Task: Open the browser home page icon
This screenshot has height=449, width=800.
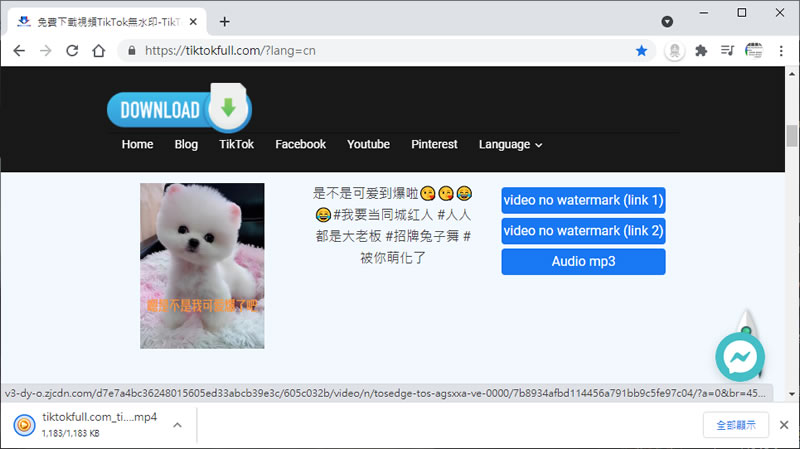Action: pos(98,51)
